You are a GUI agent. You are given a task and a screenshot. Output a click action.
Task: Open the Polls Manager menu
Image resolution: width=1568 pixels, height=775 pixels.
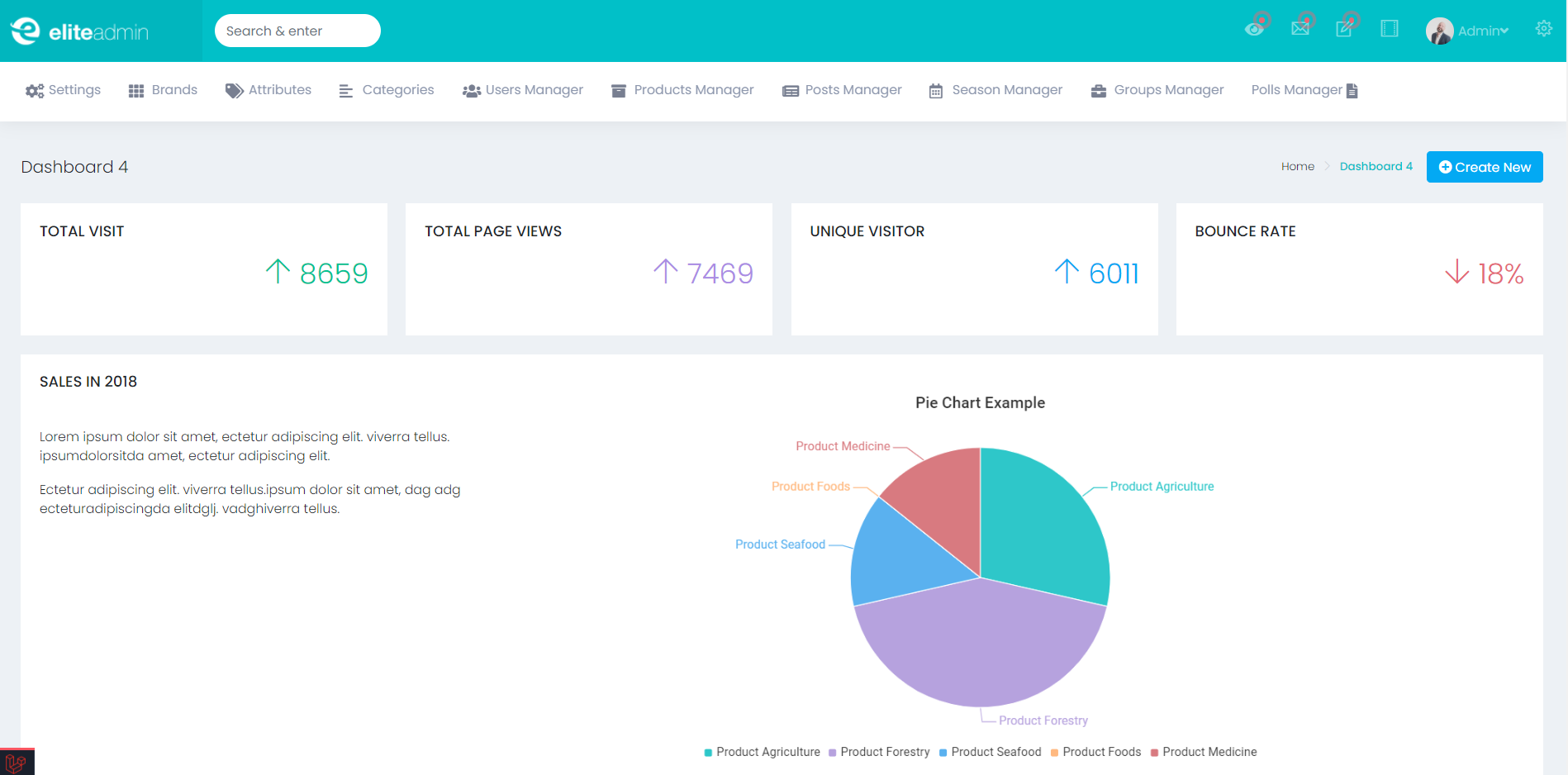click(x=1304, y=90)
